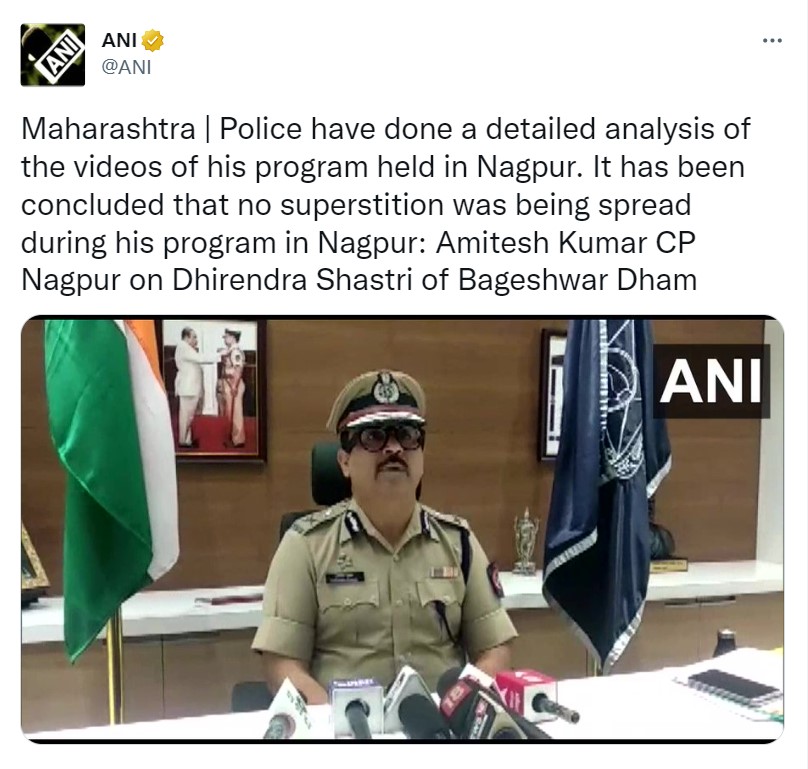Click the name tag on officer's chest
This screenshot has height=769, width=808.
pyautogui.click(x=345, y=578)
